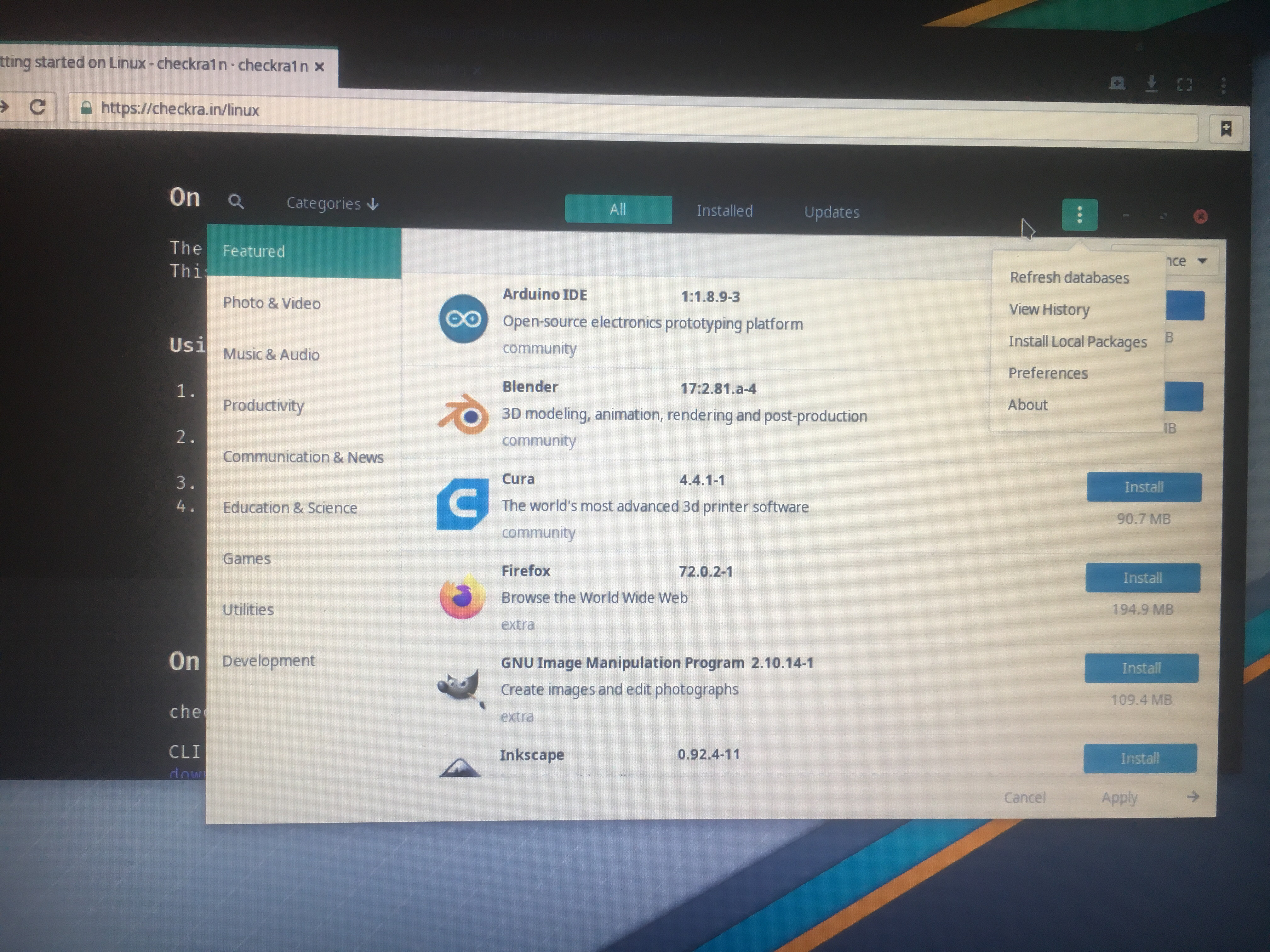The height and width of the screenshot is (952, 1270).
Task: Click the Cura package title
Action: (x=518, y=479)
